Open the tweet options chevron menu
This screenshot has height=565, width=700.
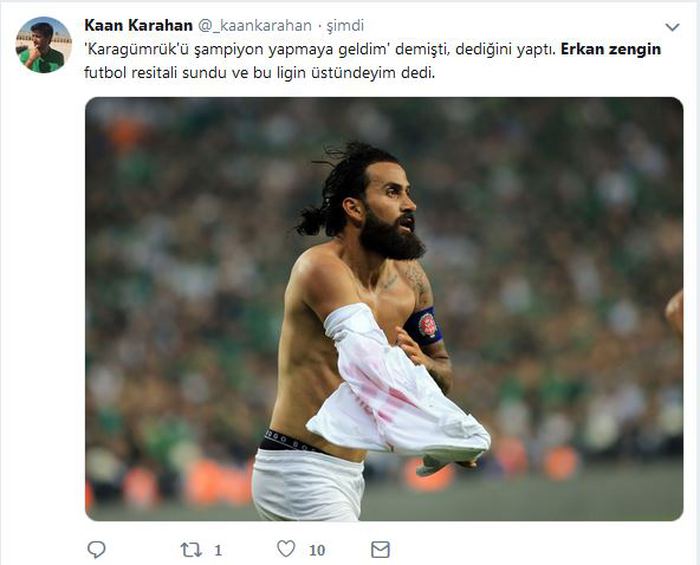coord(672,27)
